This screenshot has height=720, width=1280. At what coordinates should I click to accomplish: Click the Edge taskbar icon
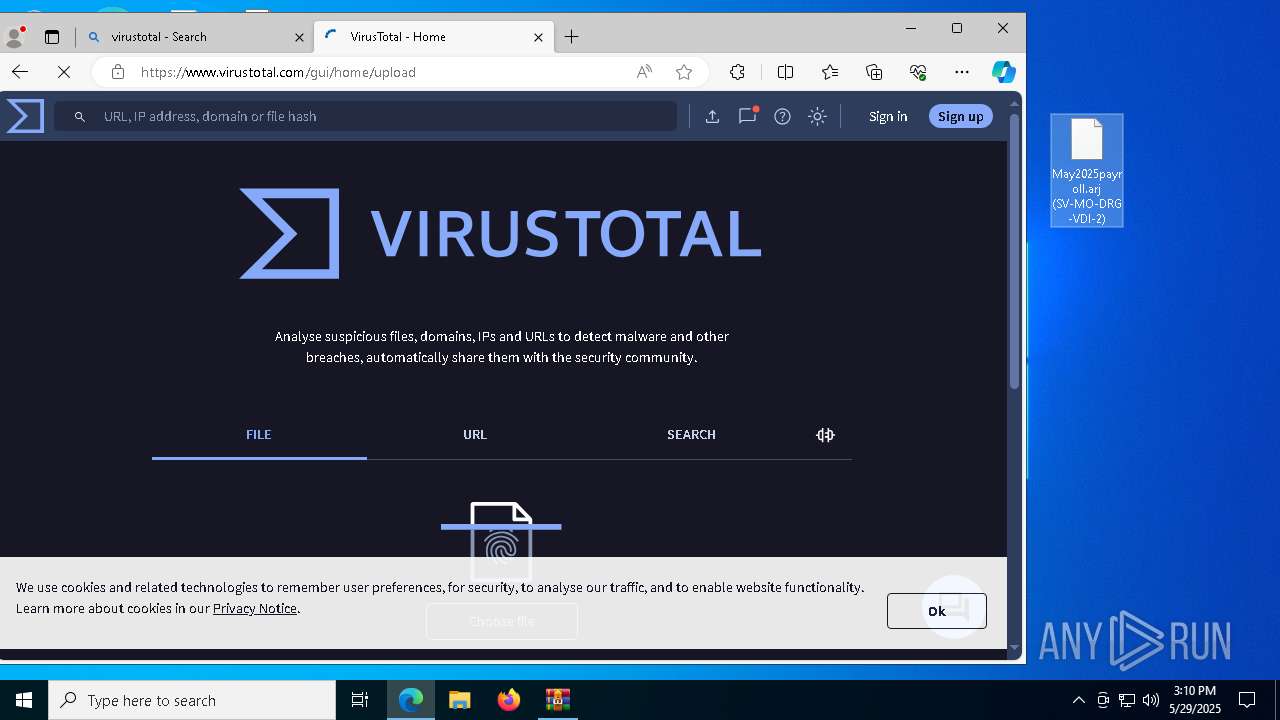(x=411, y=700)
